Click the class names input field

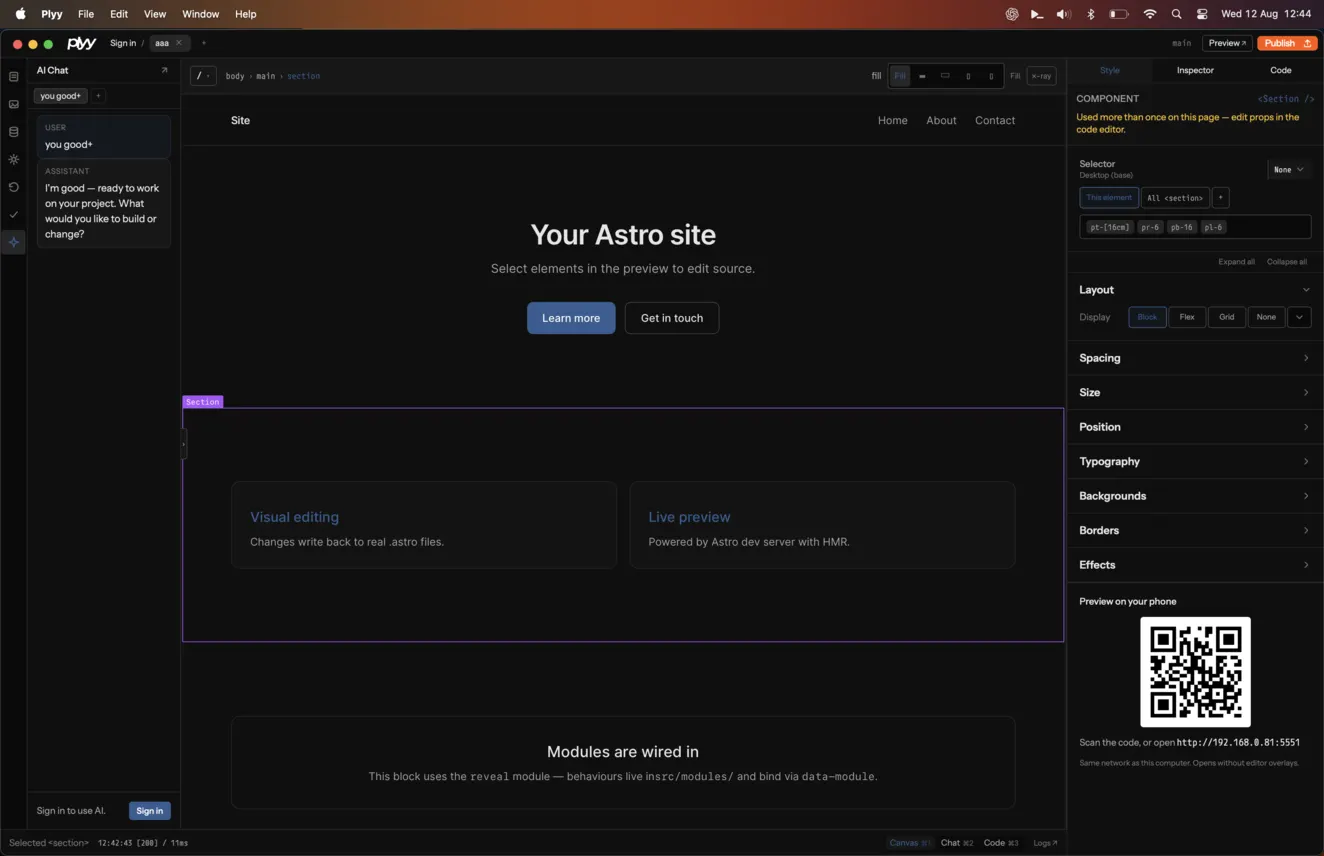point(1195,227)
